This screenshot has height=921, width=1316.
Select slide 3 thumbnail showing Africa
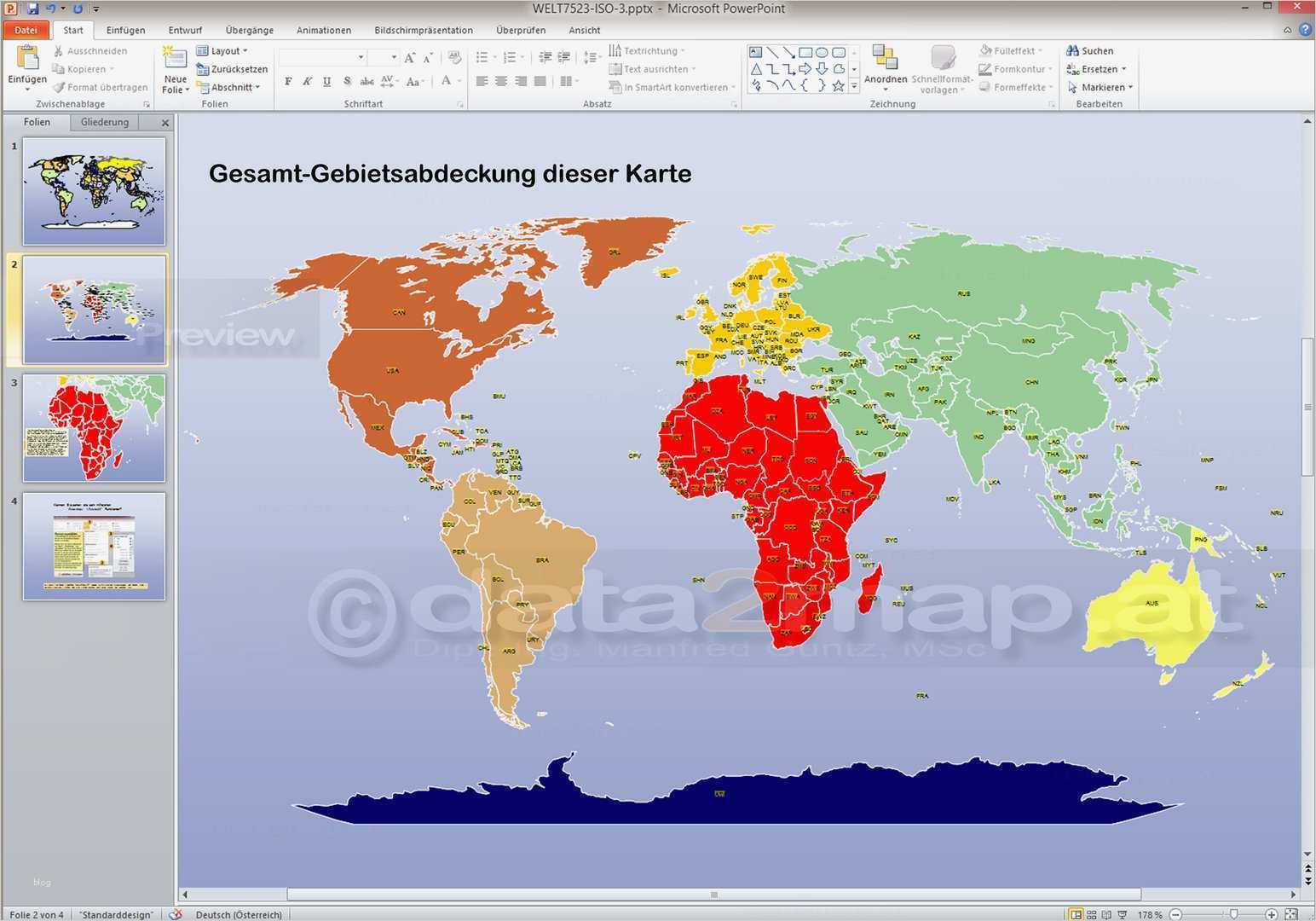(94, 429)
